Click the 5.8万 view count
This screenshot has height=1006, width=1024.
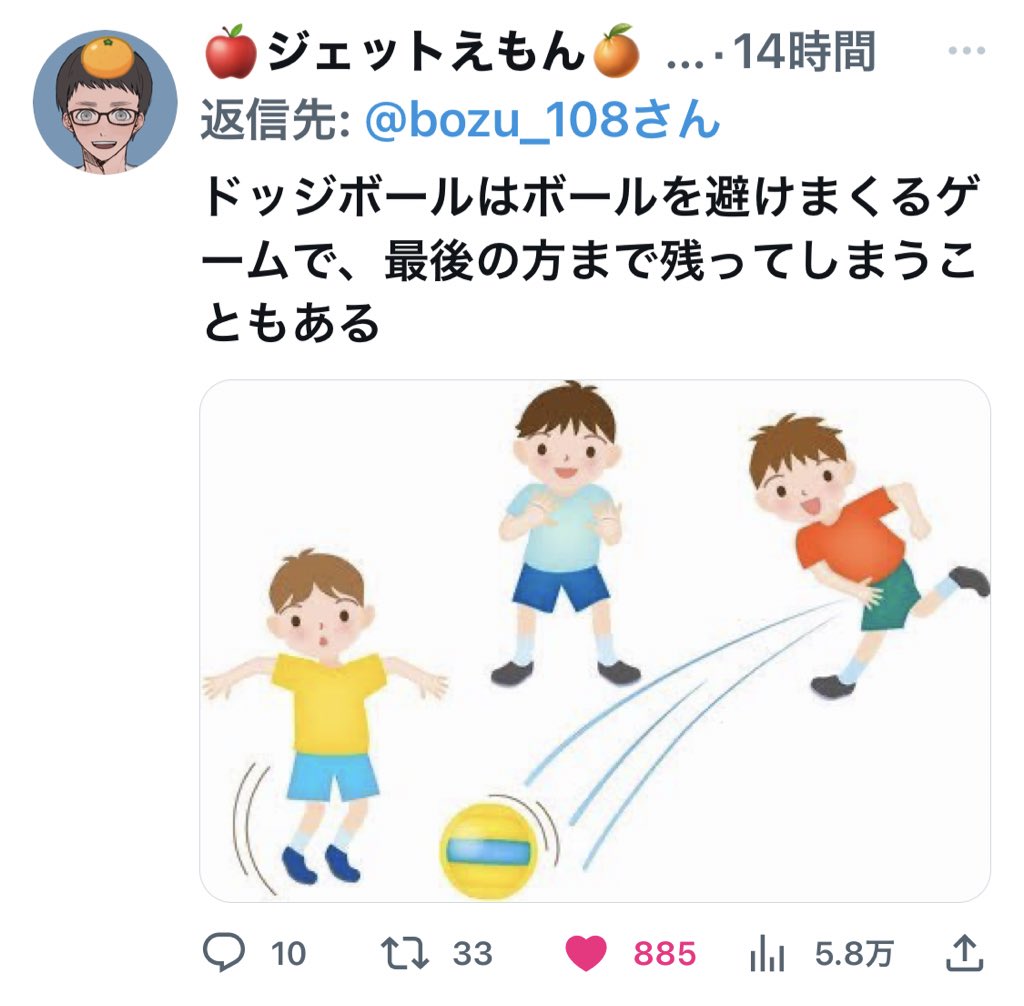coord(854,954)
